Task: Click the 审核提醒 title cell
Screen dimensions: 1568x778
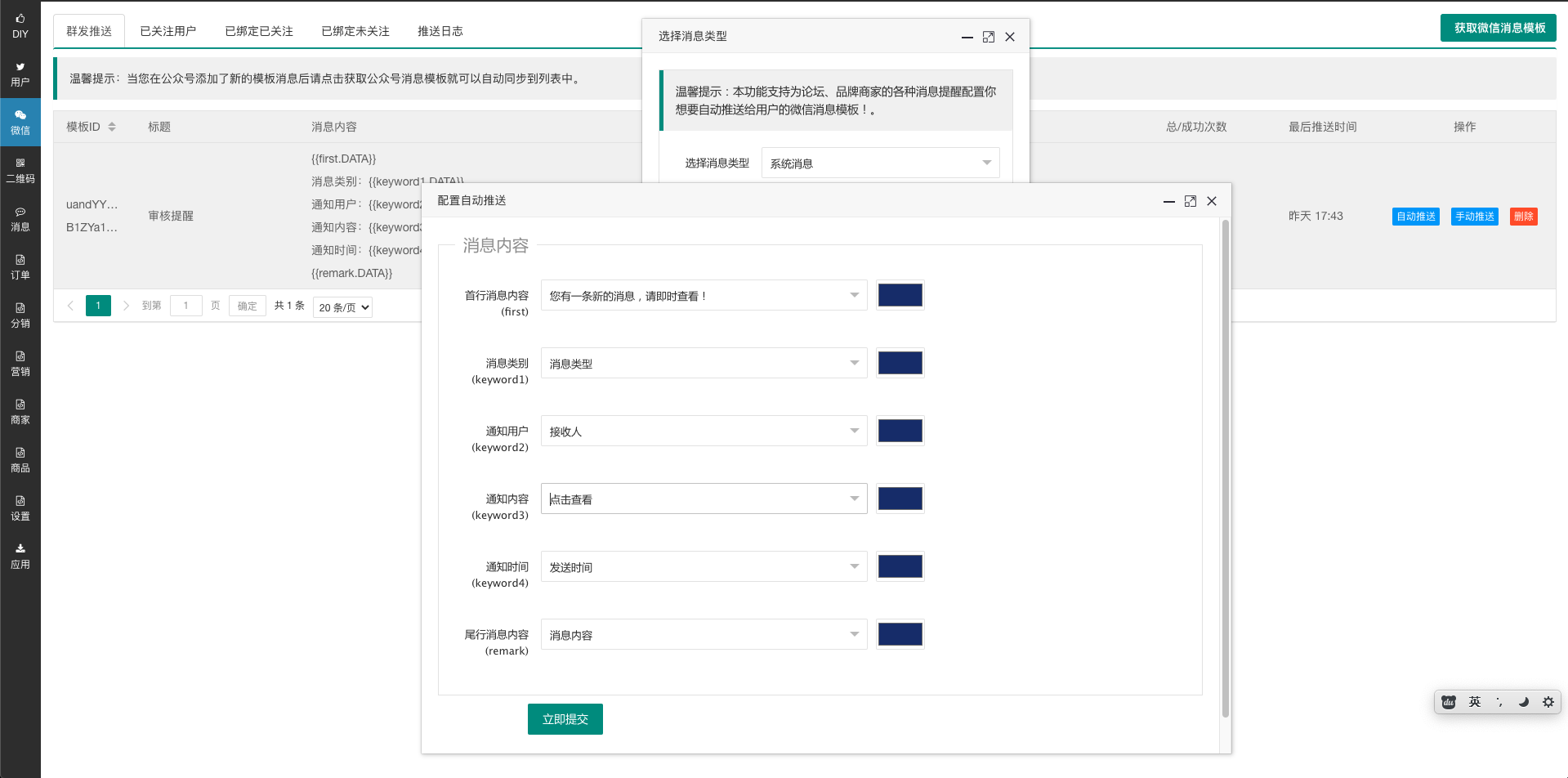Action: coord(171,216)
